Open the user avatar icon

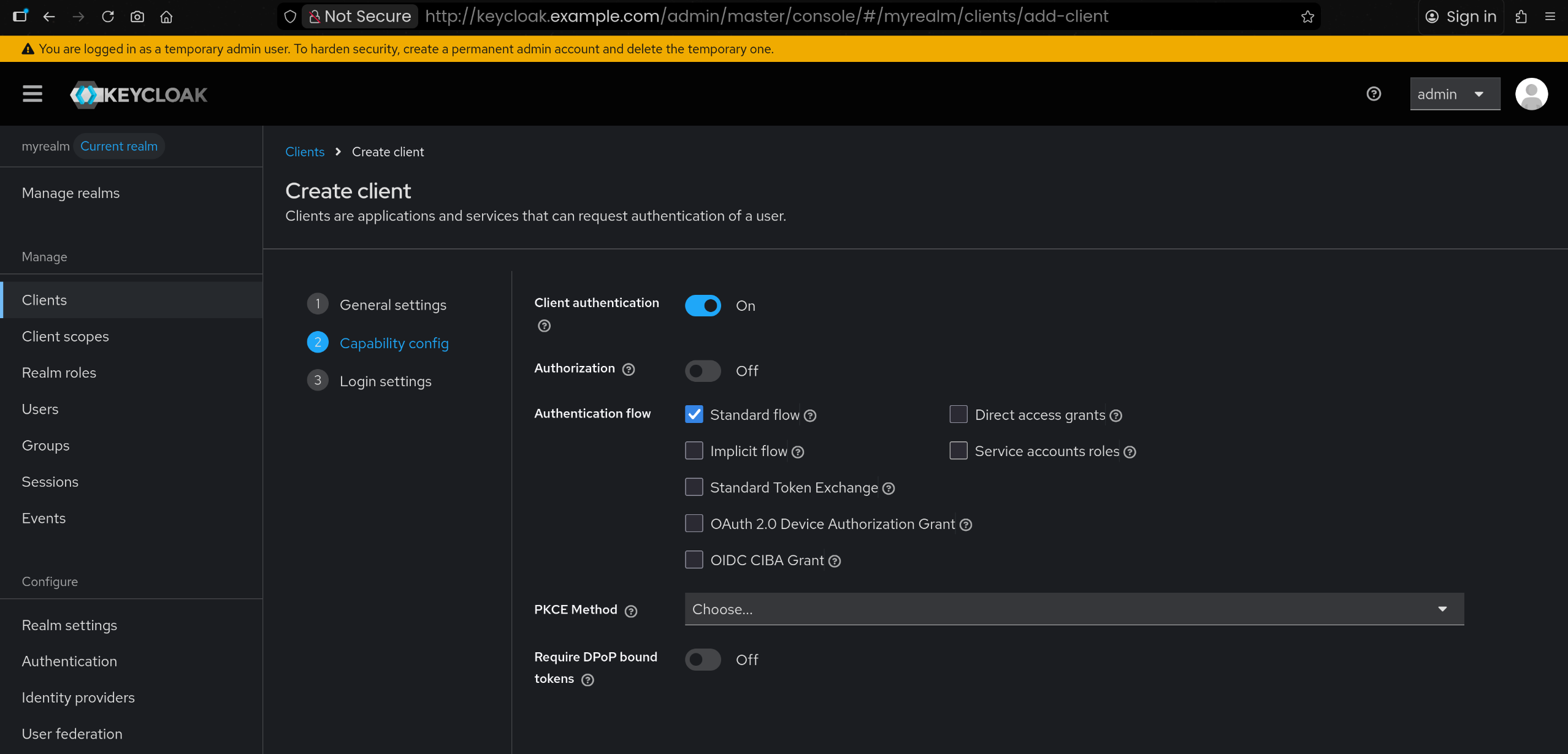(1531, 94)
